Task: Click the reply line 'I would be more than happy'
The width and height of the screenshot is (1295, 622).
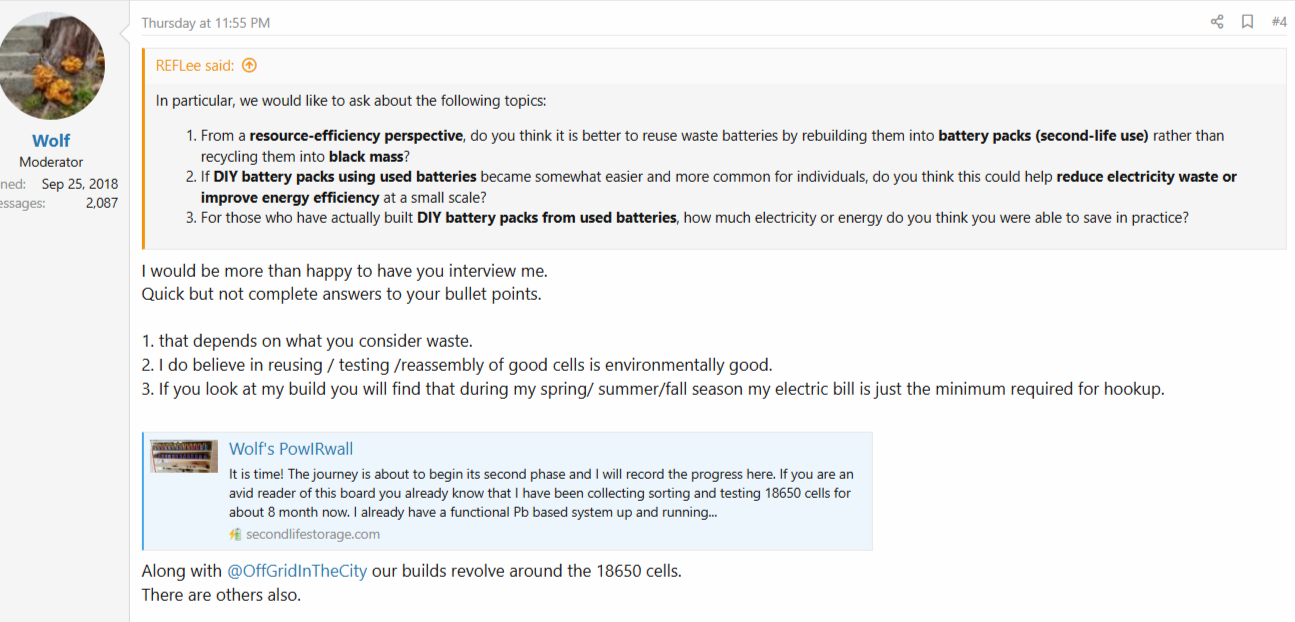Action: point(345,271)
